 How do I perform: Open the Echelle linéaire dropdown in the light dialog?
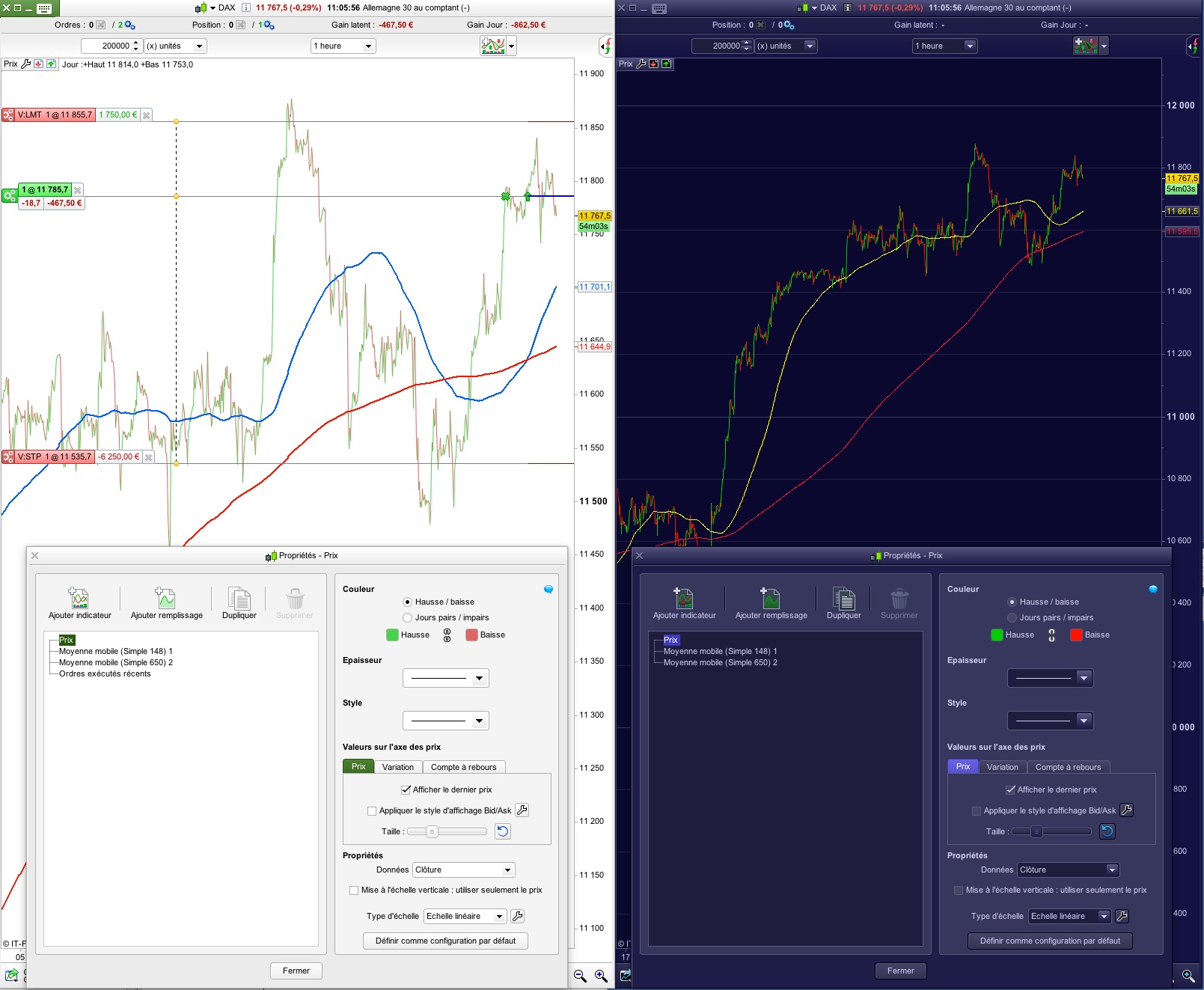pos(465,916)
